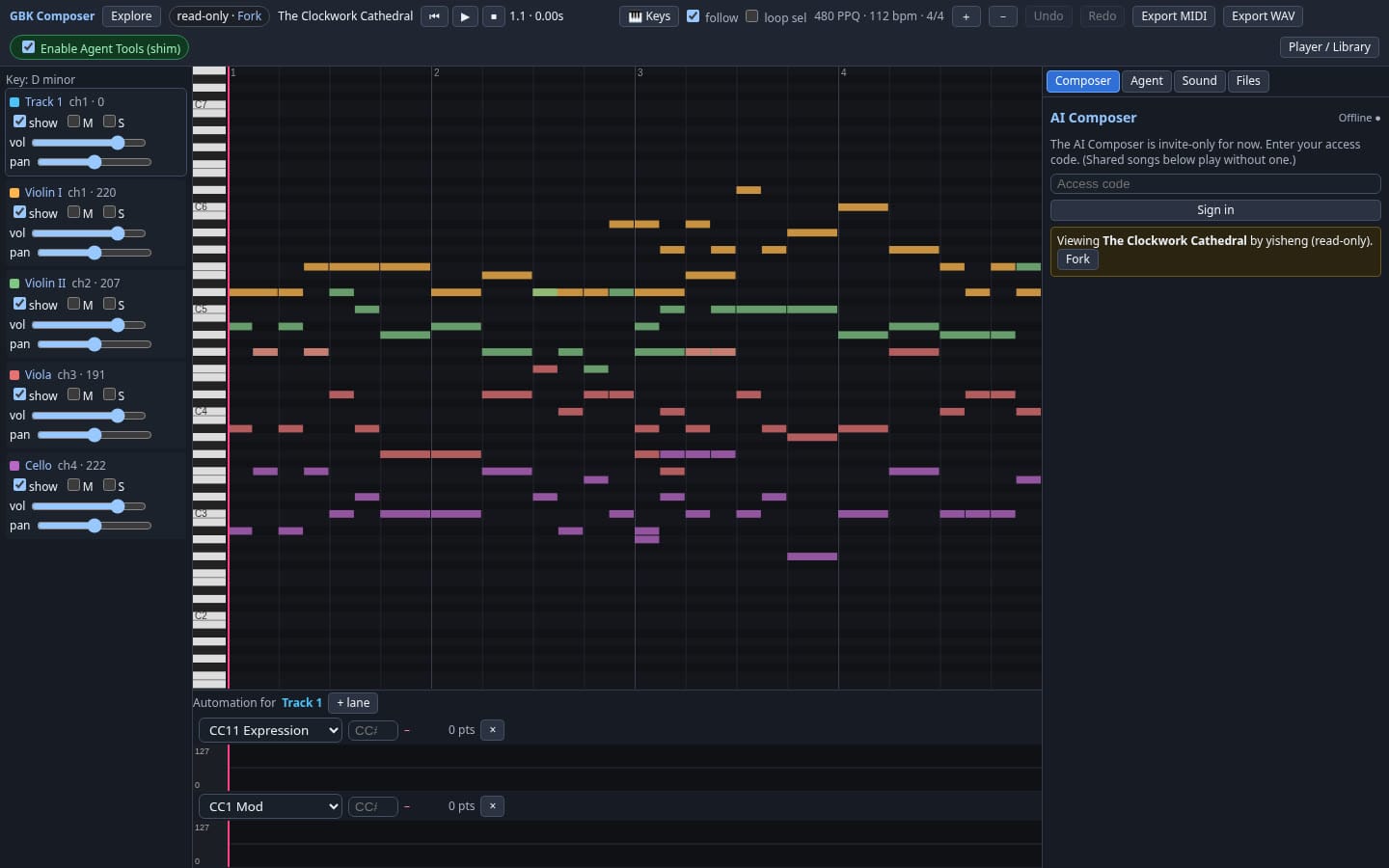Zoom in with the plus button
The width and height of the screenshot is (1389, 868).
[x=966, y=16]
